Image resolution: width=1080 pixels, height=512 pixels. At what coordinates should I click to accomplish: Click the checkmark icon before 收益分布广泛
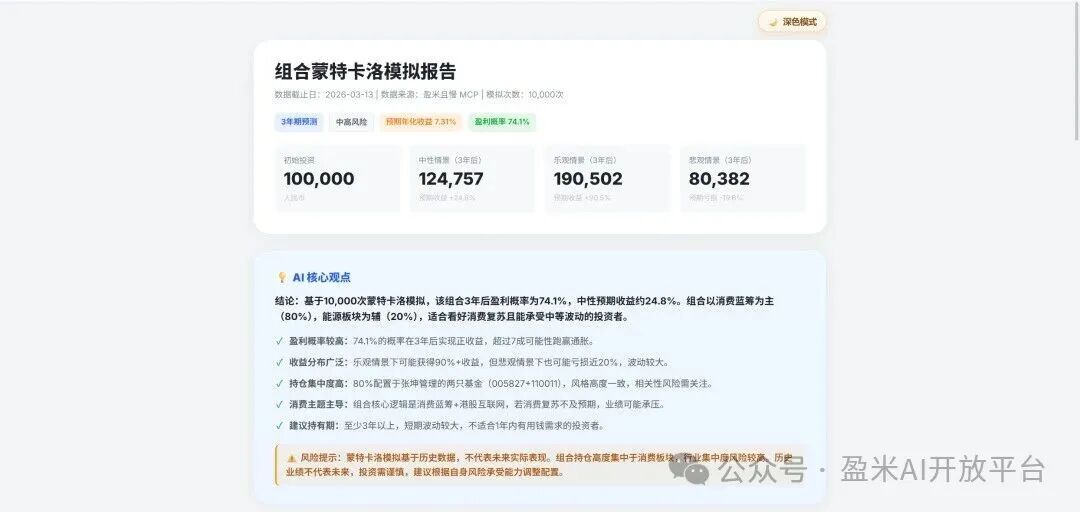tap(279, 362)
